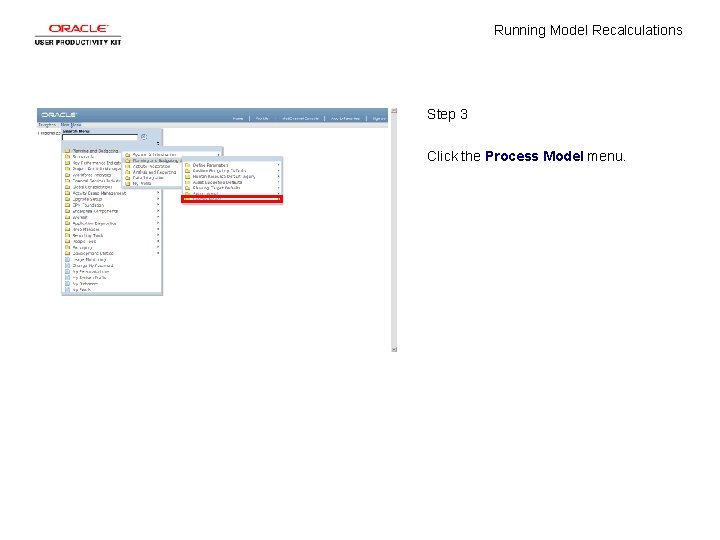Click the Search Menu input box

coord(100,137)
